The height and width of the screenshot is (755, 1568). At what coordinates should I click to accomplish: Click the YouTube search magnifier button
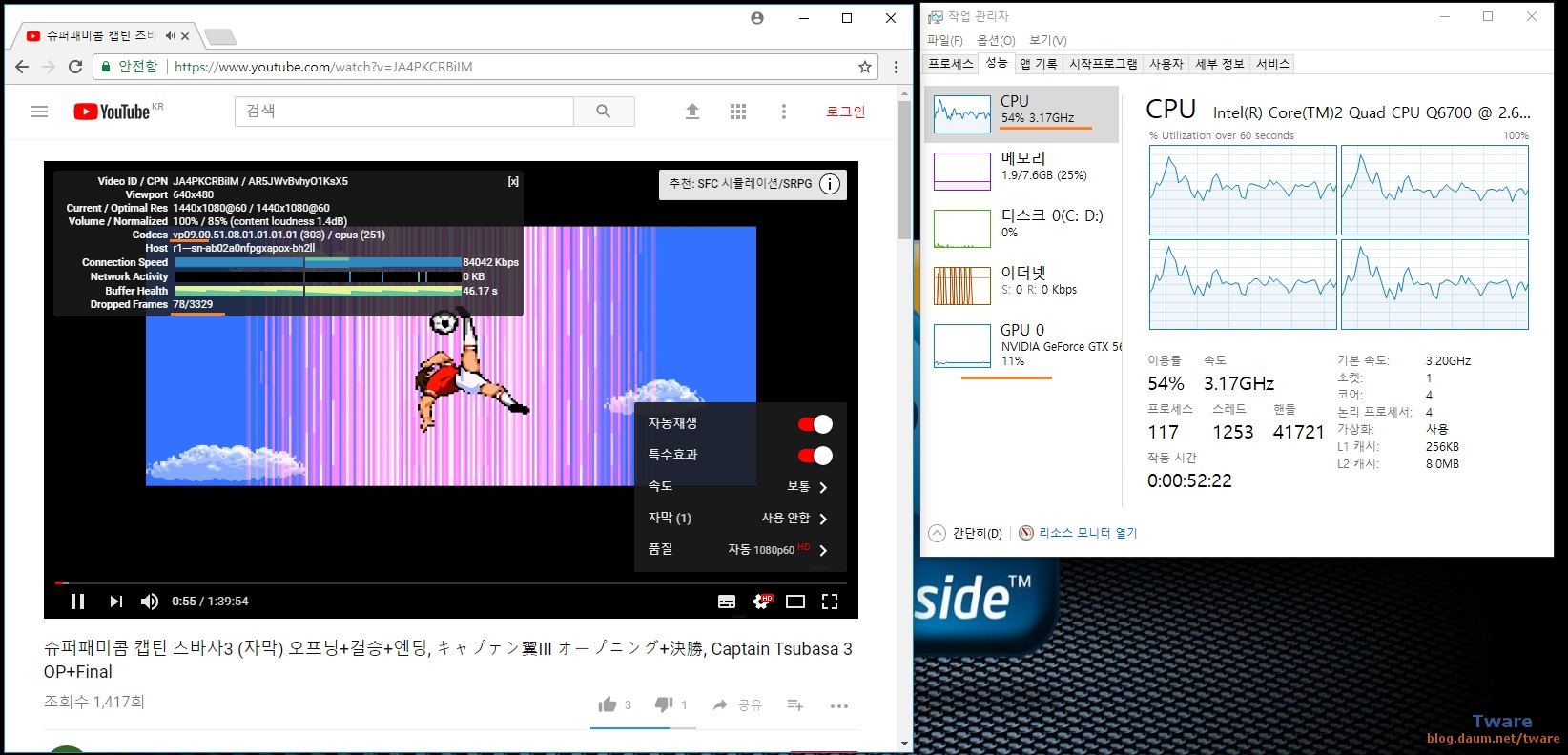click(x=604, y=112)
